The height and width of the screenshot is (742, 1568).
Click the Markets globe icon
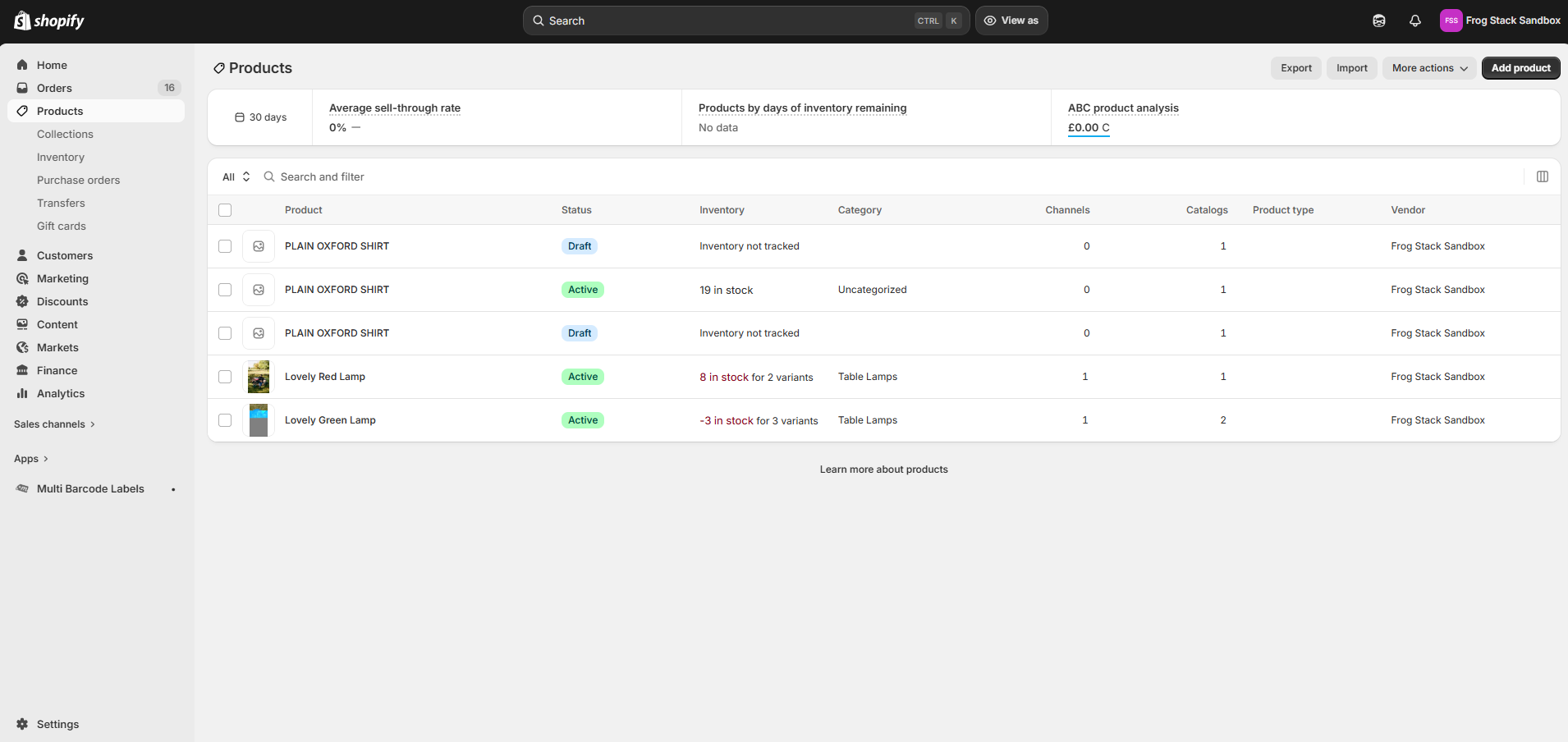point(22,347)
